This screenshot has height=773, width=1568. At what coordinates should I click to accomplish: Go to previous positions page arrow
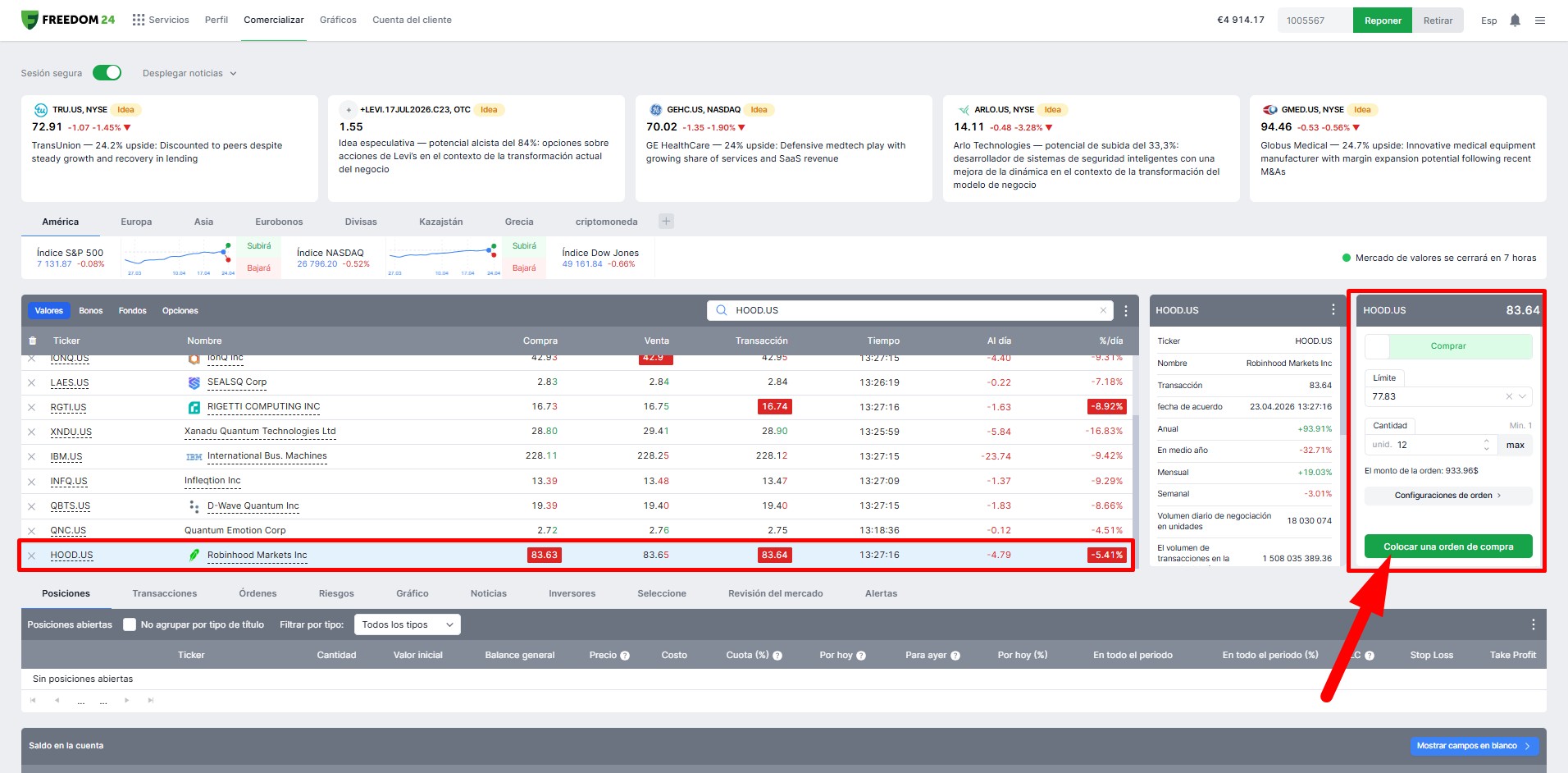click(x=57, y=700)
